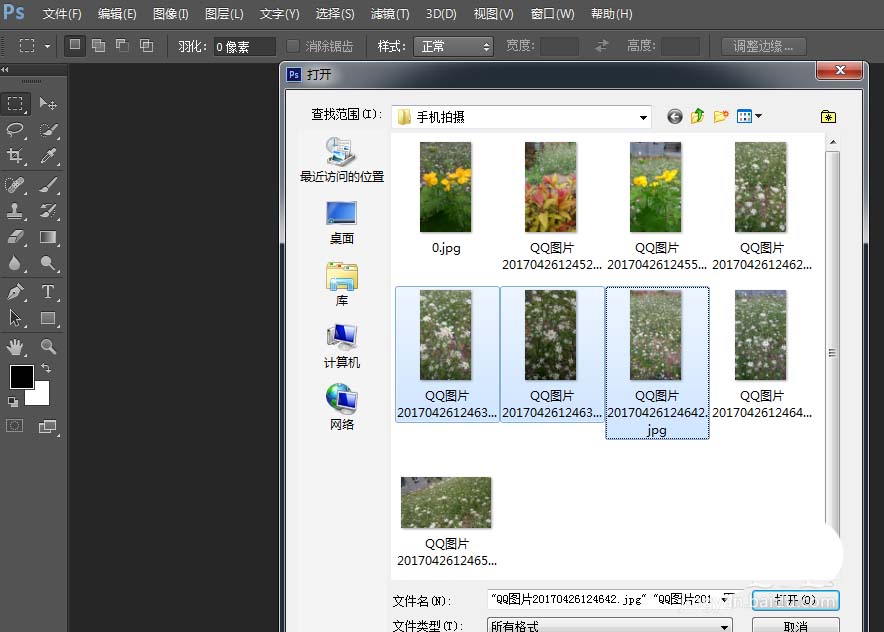Toggle Quick Mask mode
884x632 pixels.
coord(15,426)
